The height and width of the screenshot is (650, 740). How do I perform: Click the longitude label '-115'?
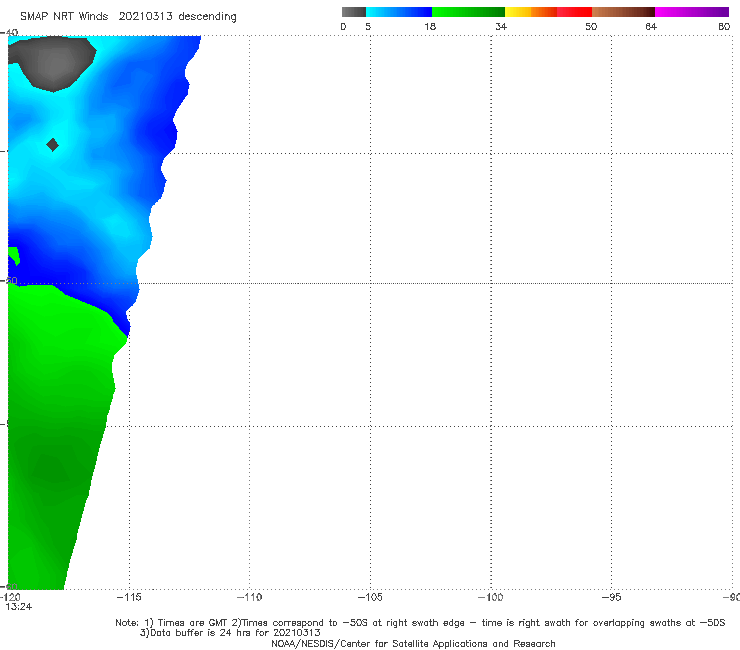point(129,597)
